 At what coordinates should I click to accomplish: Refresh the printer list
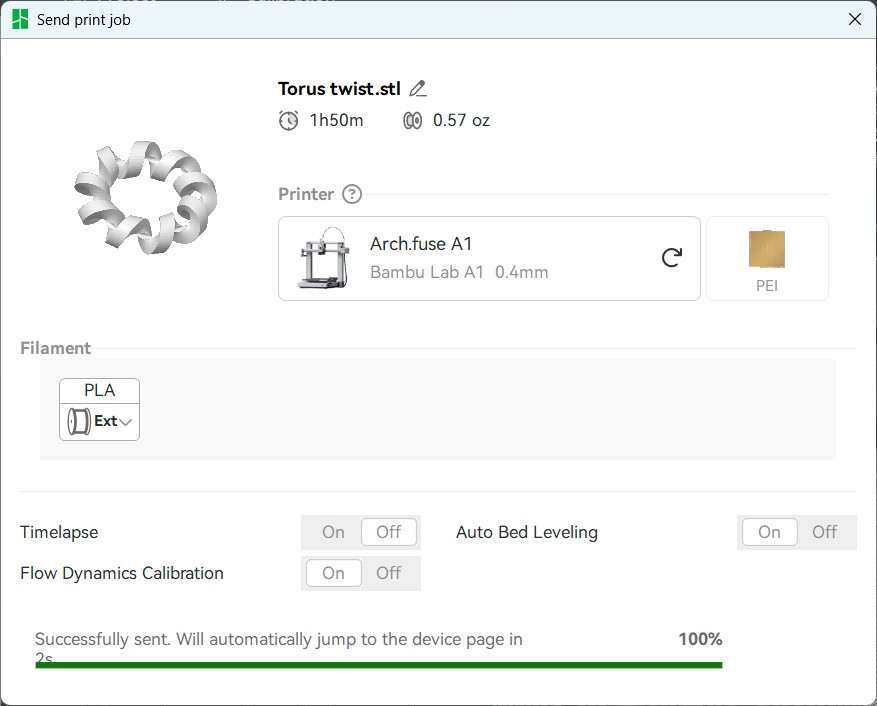(671, 257)
